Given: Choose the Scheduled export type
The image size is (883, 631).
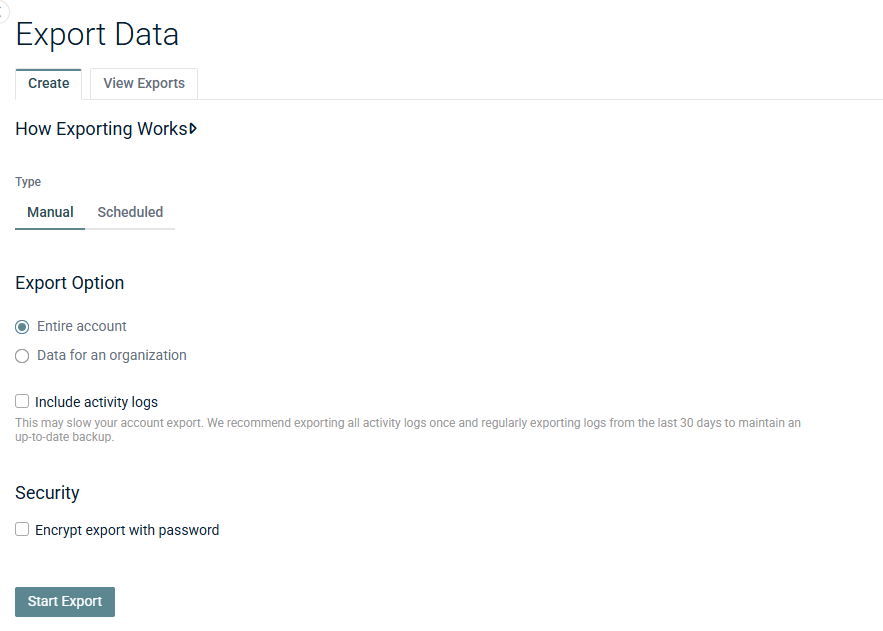Looking at the screenshot, I should pyautogui.click(x=130, y=212).
